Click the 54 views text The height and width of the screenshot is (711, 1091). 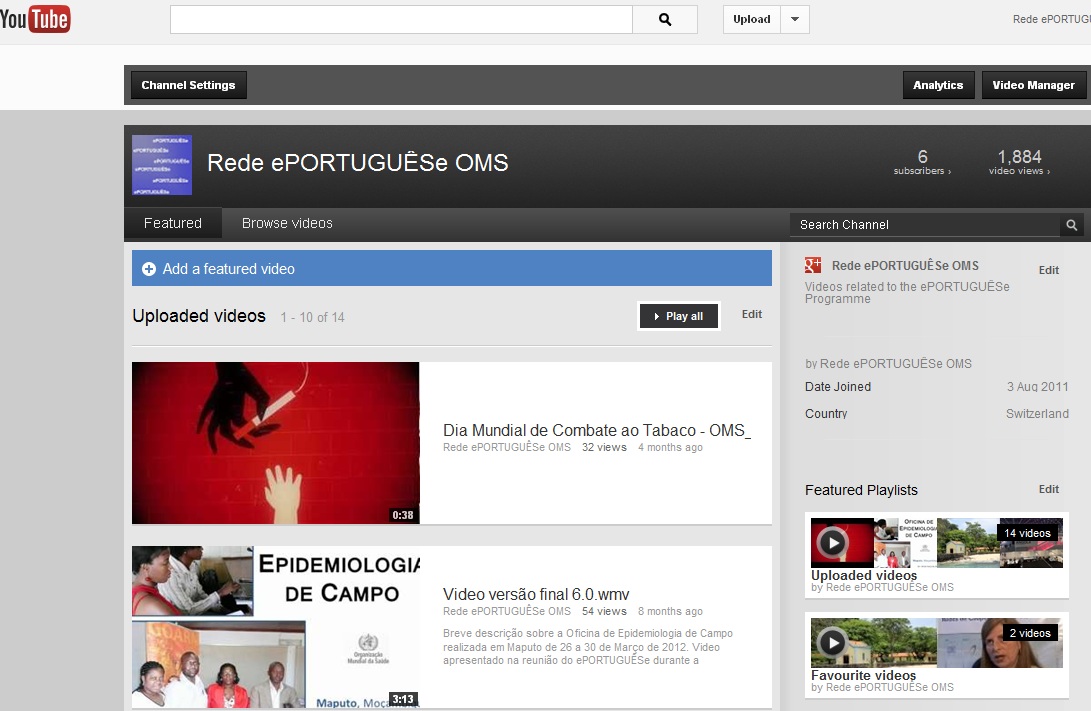604,612
